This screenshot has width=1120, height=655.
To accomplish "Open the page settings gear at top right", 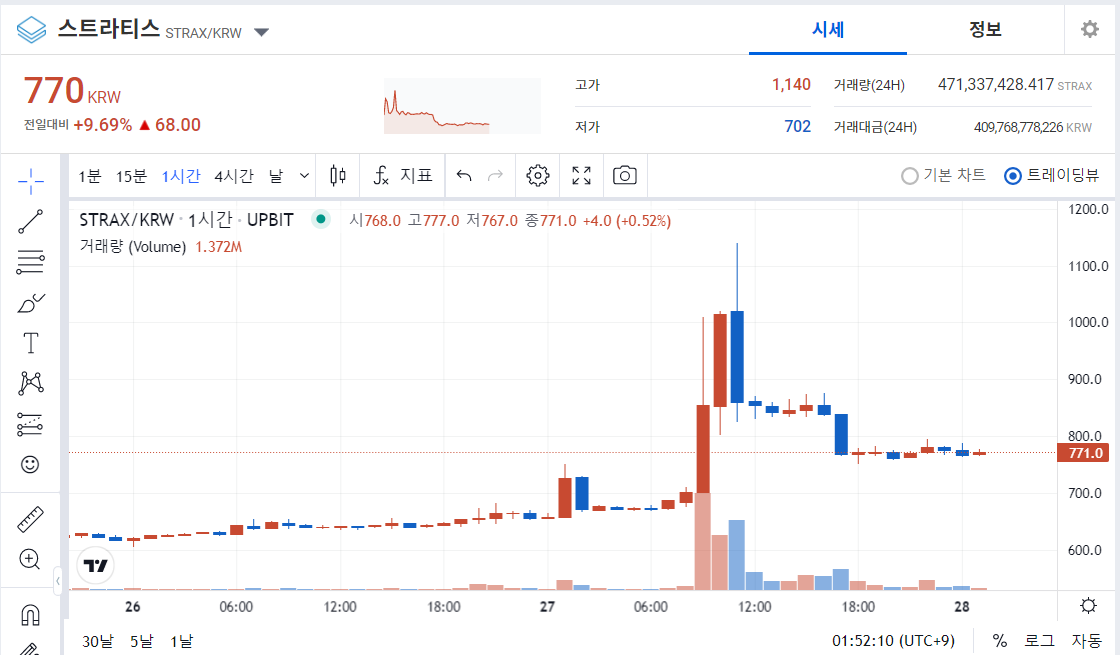I will click(x=1089, y=29).
